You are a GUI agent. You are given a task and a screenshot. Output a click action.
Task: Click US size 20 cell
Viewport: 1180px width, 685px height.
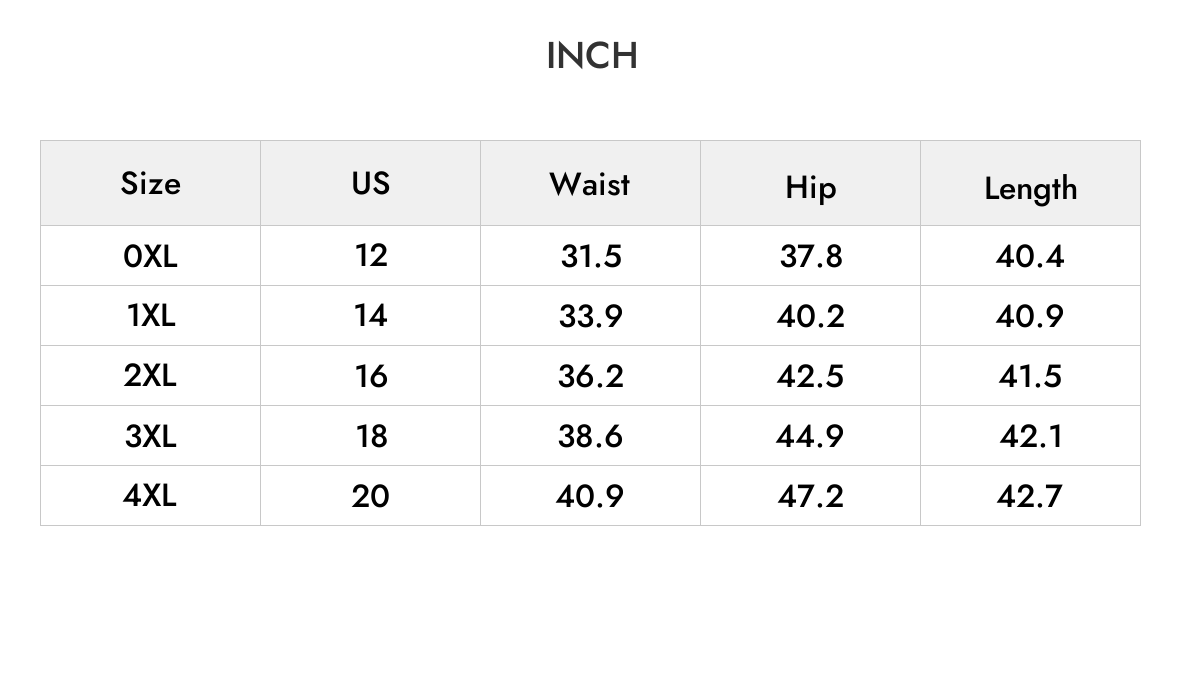coord(370,496)
